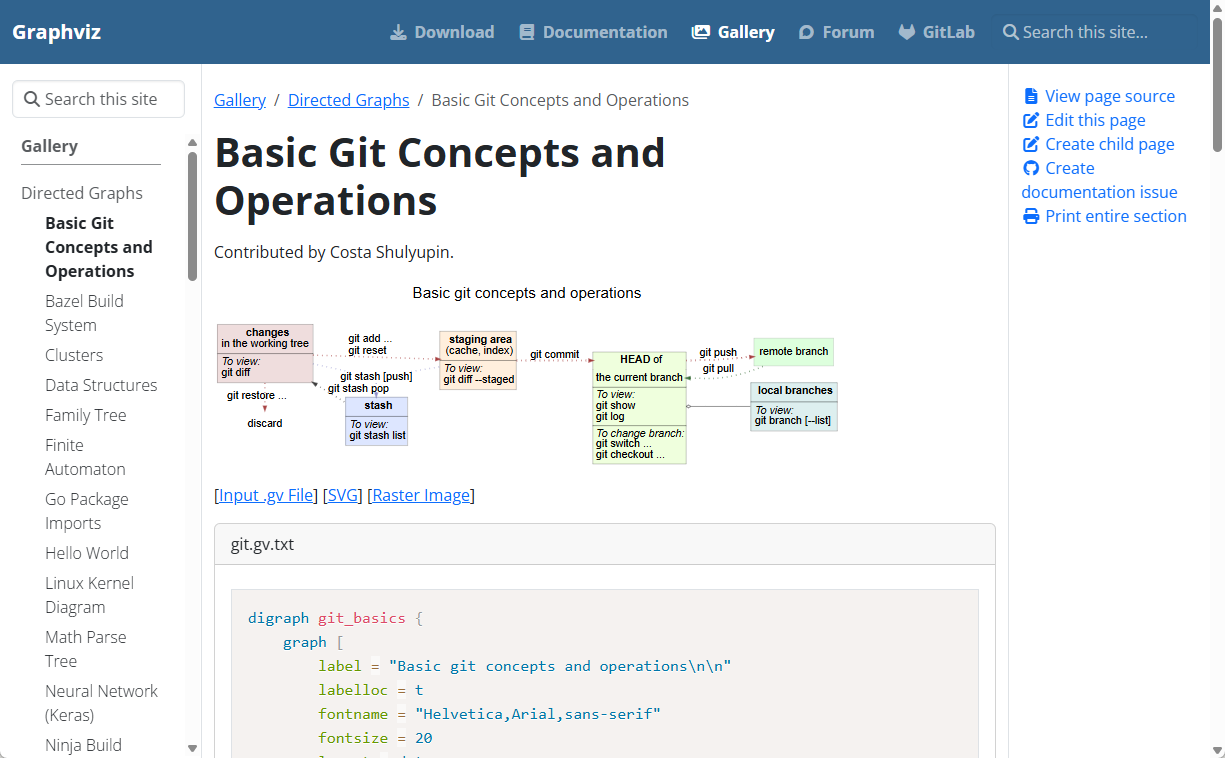
Task: Click the printer icon for Print section
Action: [1032, 216]
